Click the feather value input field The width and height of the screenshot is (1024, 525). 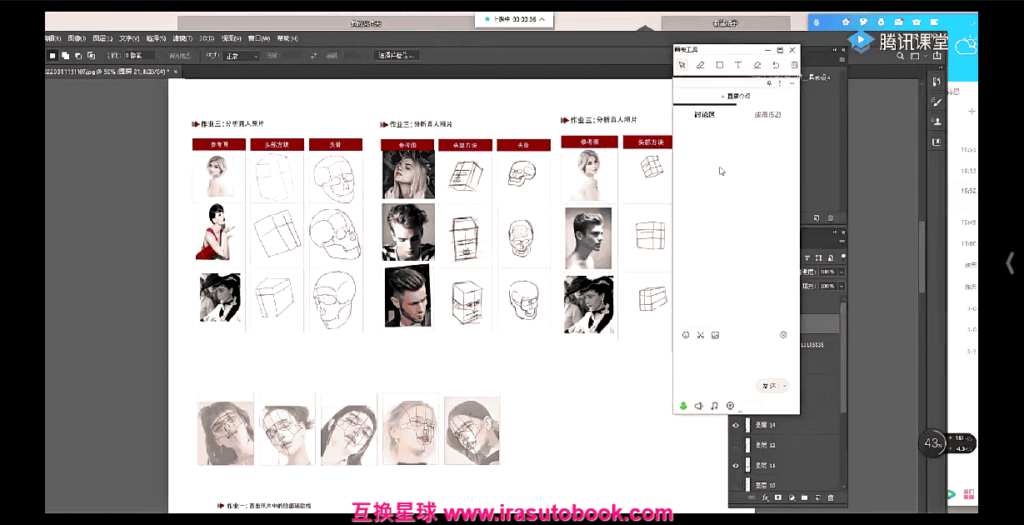coord(140,56)
